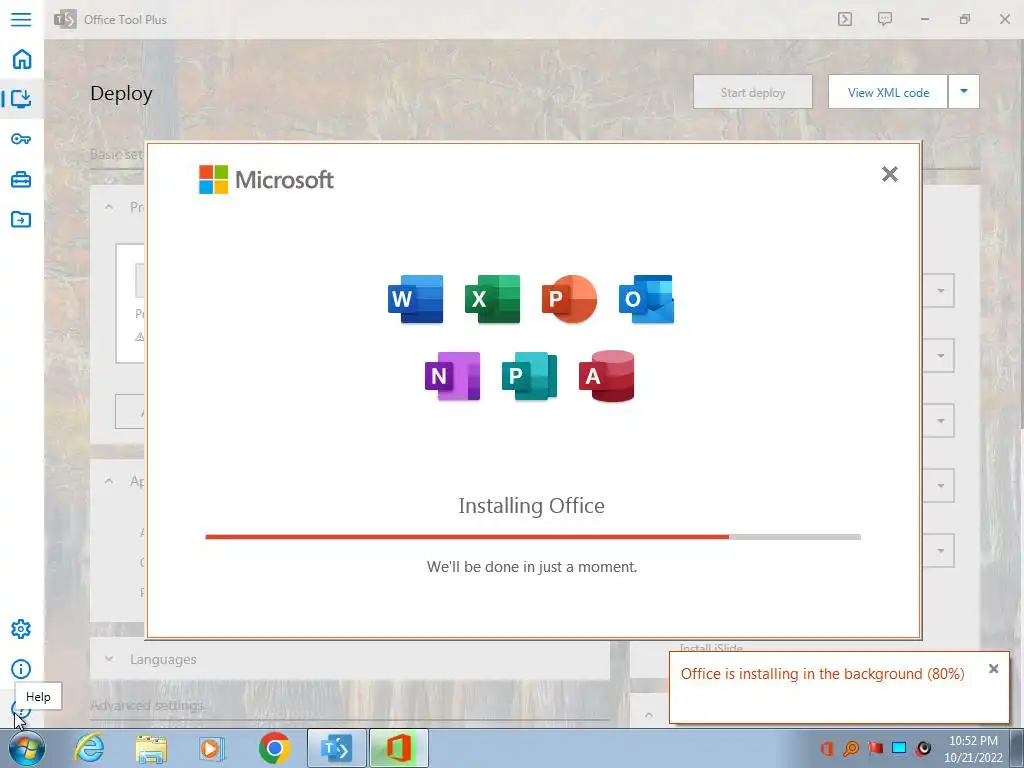Open the About info icon in sidebar
1024x768 pixels.
21,669
